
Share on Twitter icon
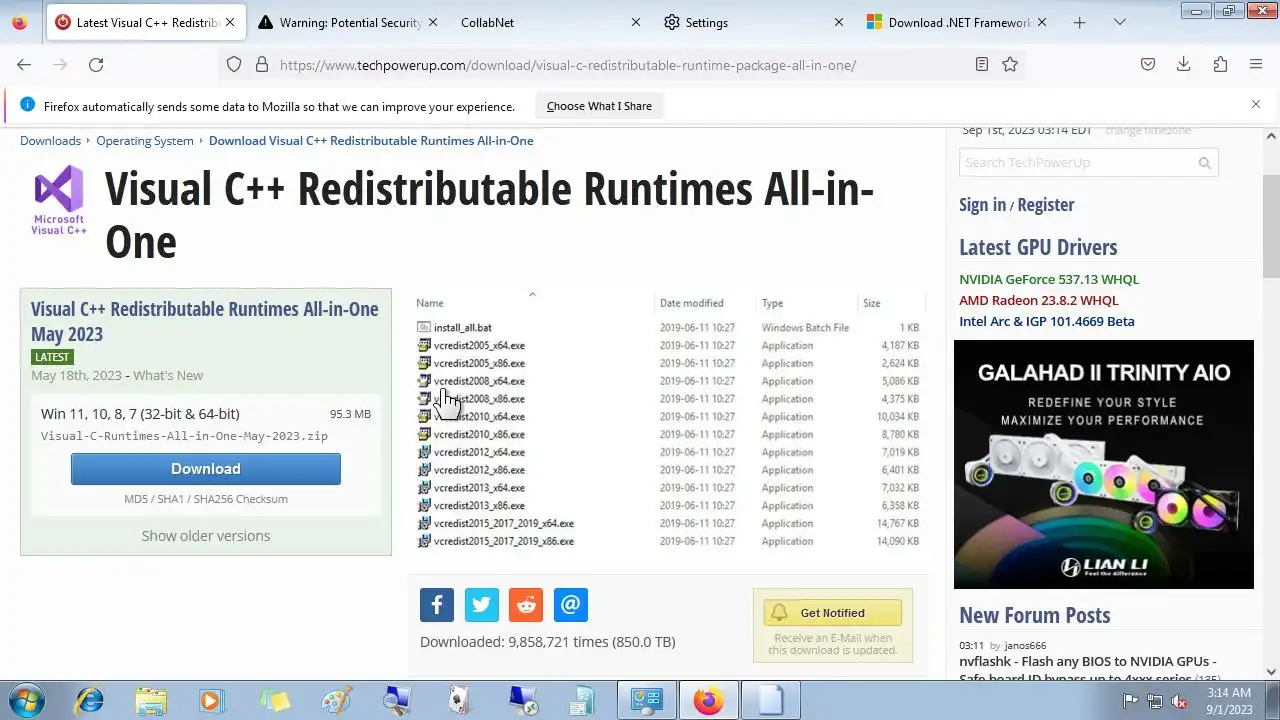481,605
